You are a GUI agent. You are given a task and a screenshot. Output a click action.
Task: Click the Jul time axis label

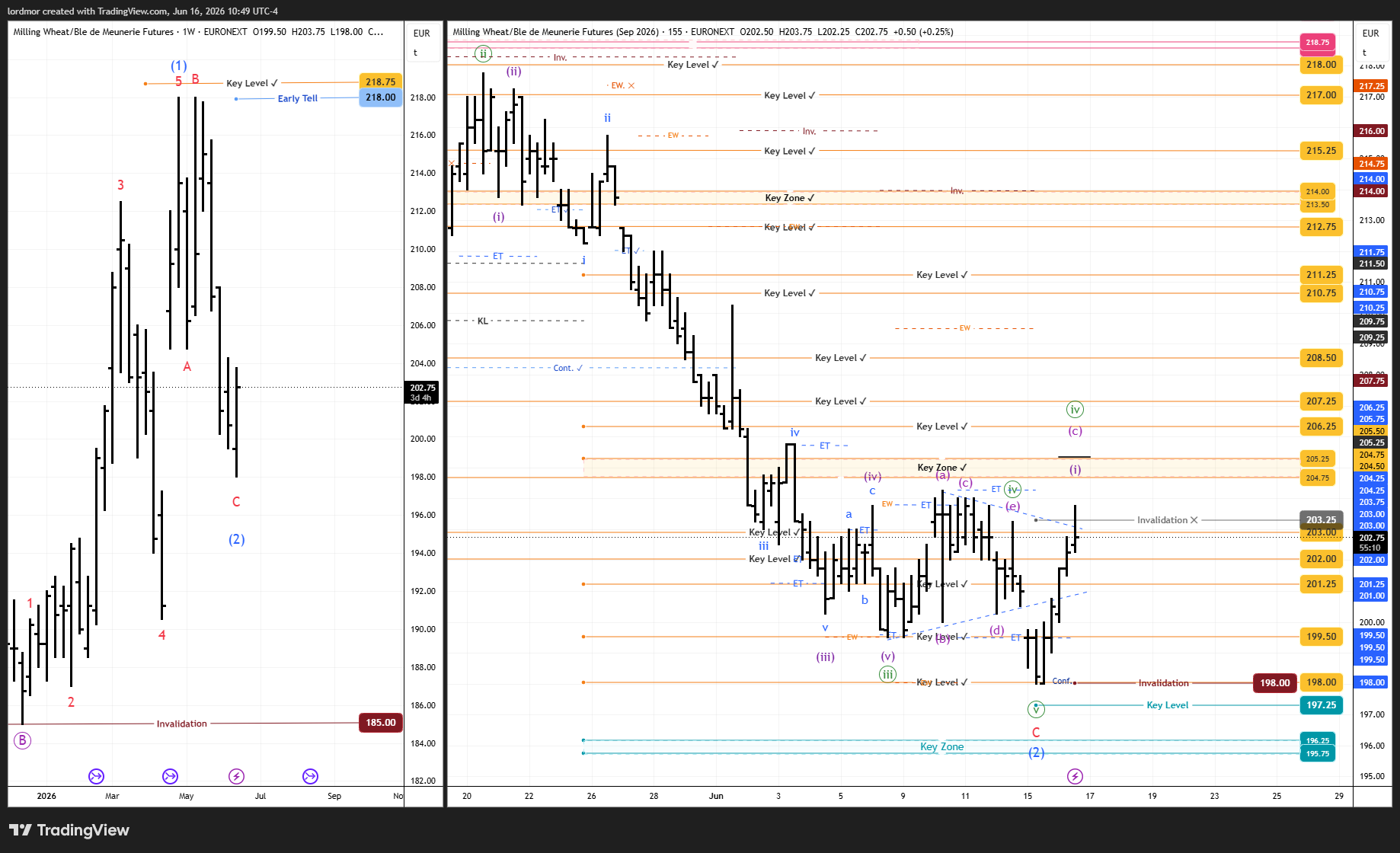pos(261,796)
